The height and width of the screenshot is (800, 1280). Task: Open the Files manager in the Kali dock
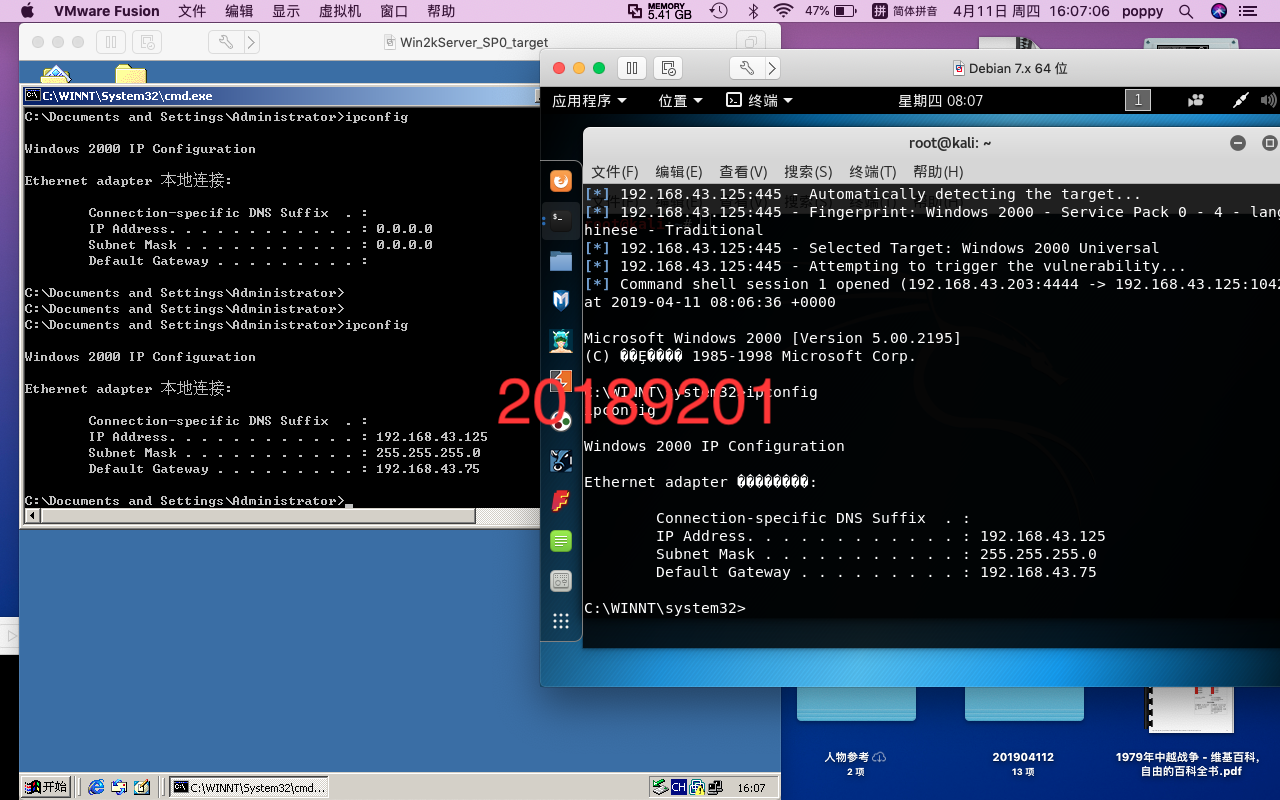point(561,261)
